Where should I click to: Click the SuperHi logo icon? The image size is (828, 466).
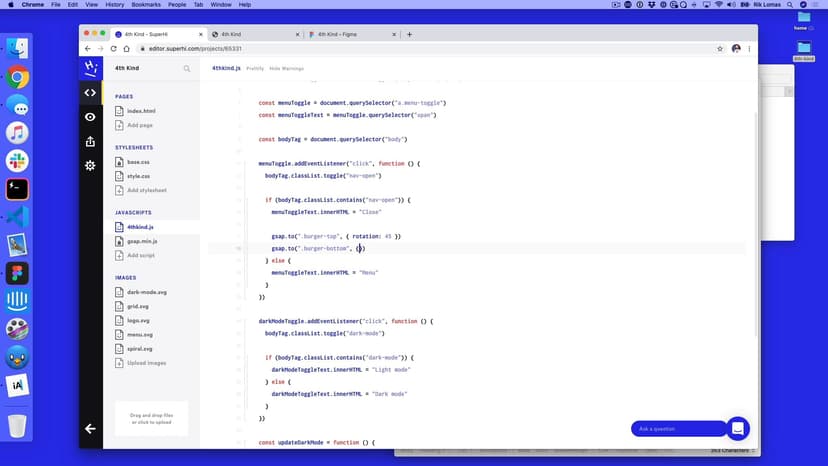(x=90, y=68)
